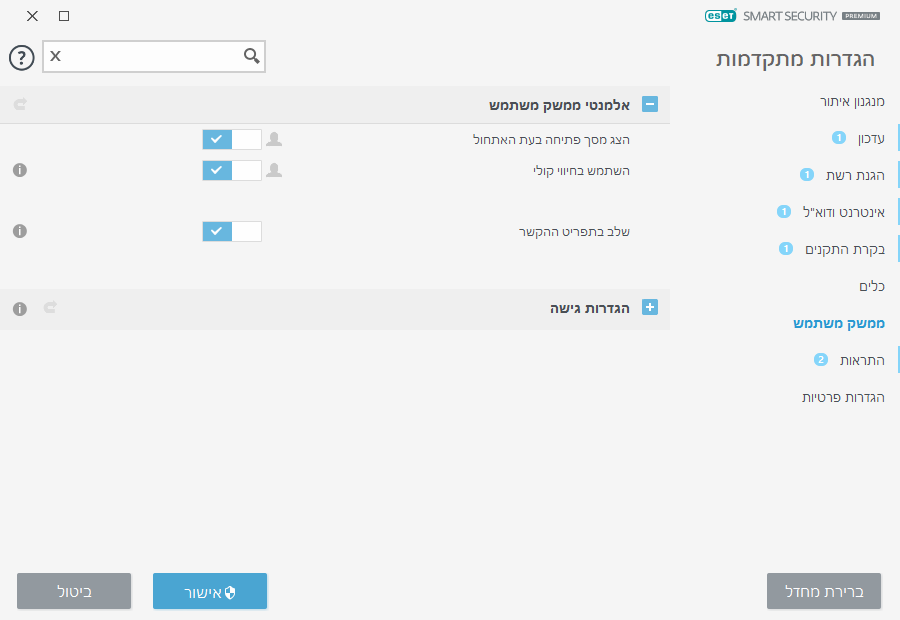This screenshot has width=900, height=620.
Task: Click user icon beside השתמש בחיווי קולי
Action: click(x=274, y=170)
